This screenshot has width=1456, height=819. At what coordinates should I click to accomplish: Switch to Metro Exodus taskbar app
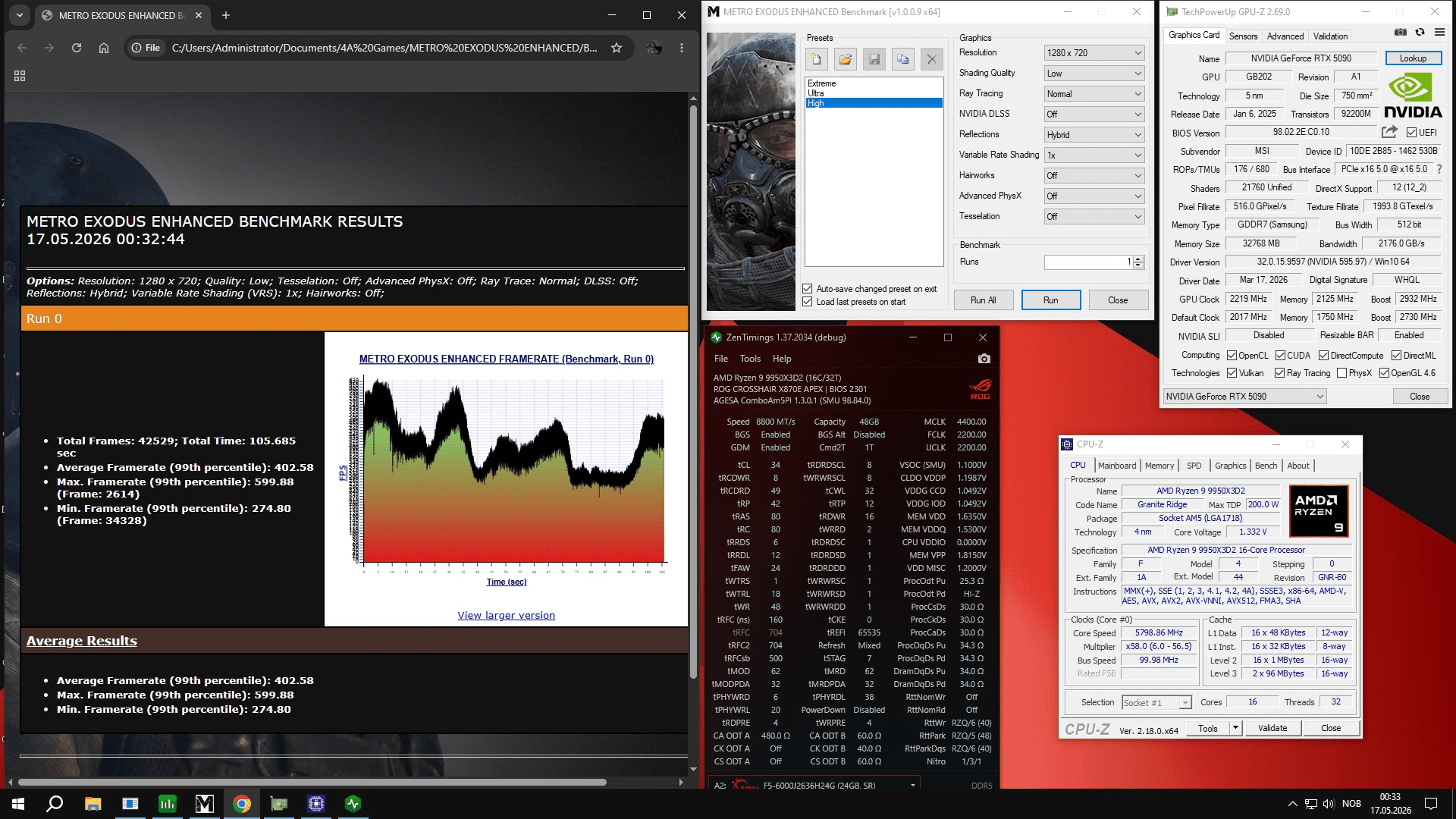(x=205, y=804)
